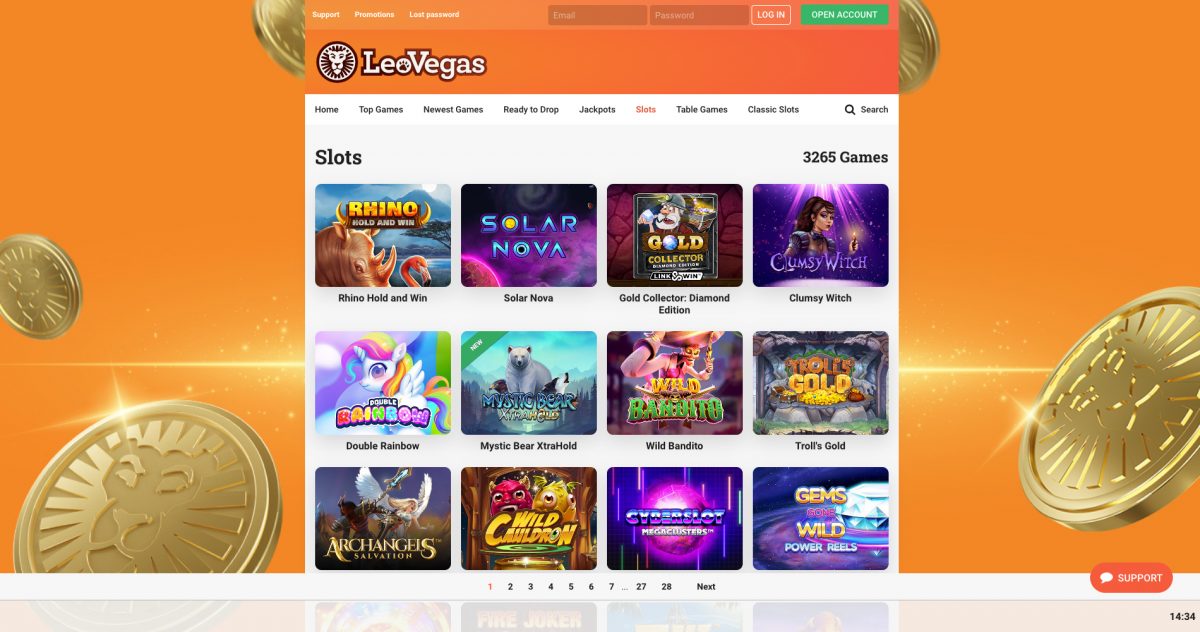Open Gold Collector Diamond Edition game
Image resolution: width=1200 pixels, height=632 pixels.
[675, 236]
